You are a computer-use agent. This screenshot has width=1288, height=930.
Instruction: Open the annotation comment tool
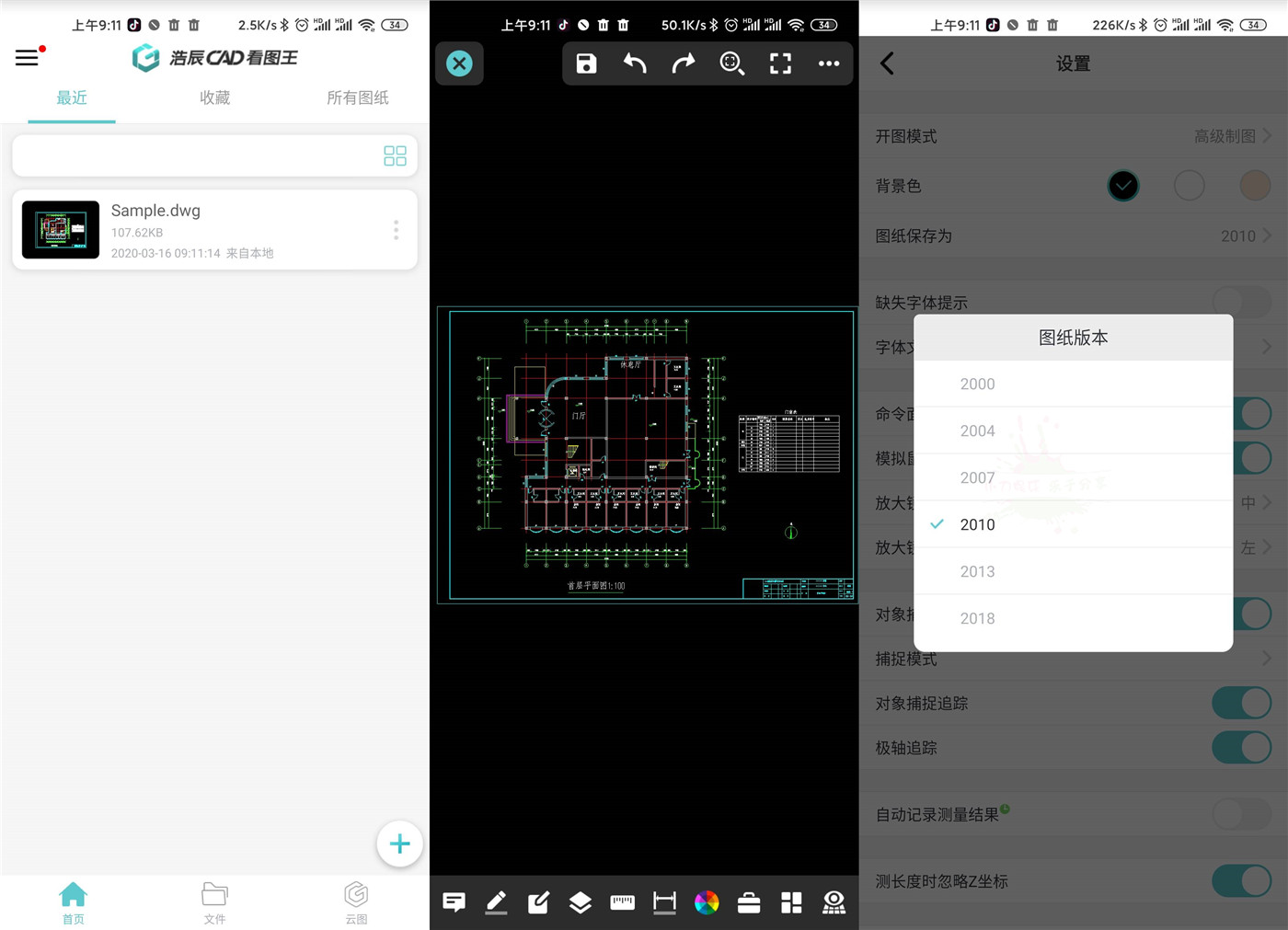[x=453, y=902]
